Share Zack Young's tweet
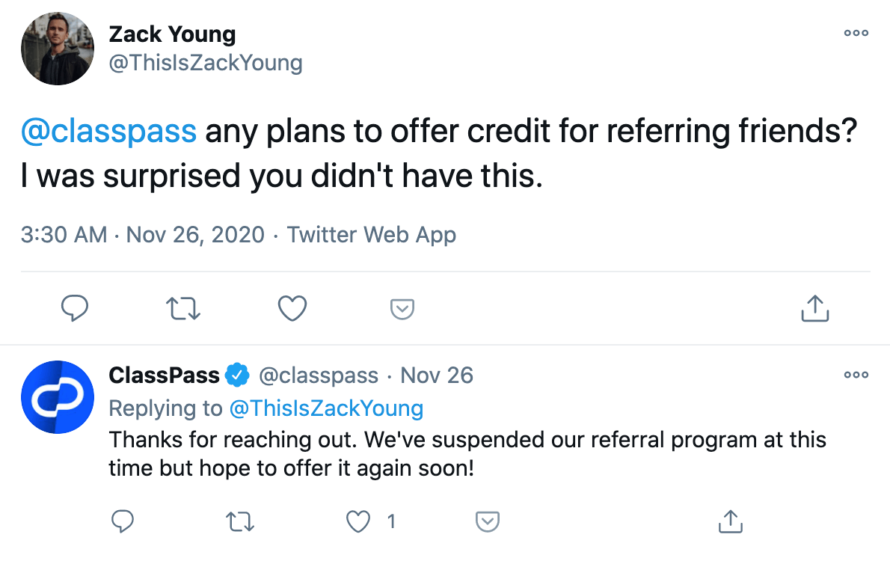 pos(816,309)
